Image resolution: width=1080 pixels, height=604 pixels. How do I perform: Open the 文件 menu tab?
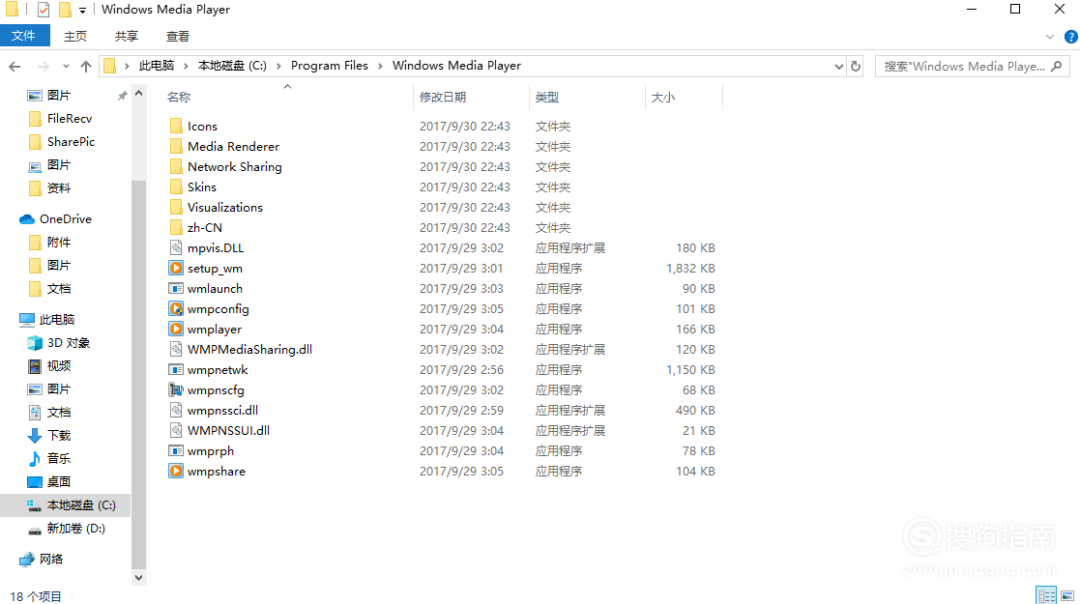coord(24,36)
